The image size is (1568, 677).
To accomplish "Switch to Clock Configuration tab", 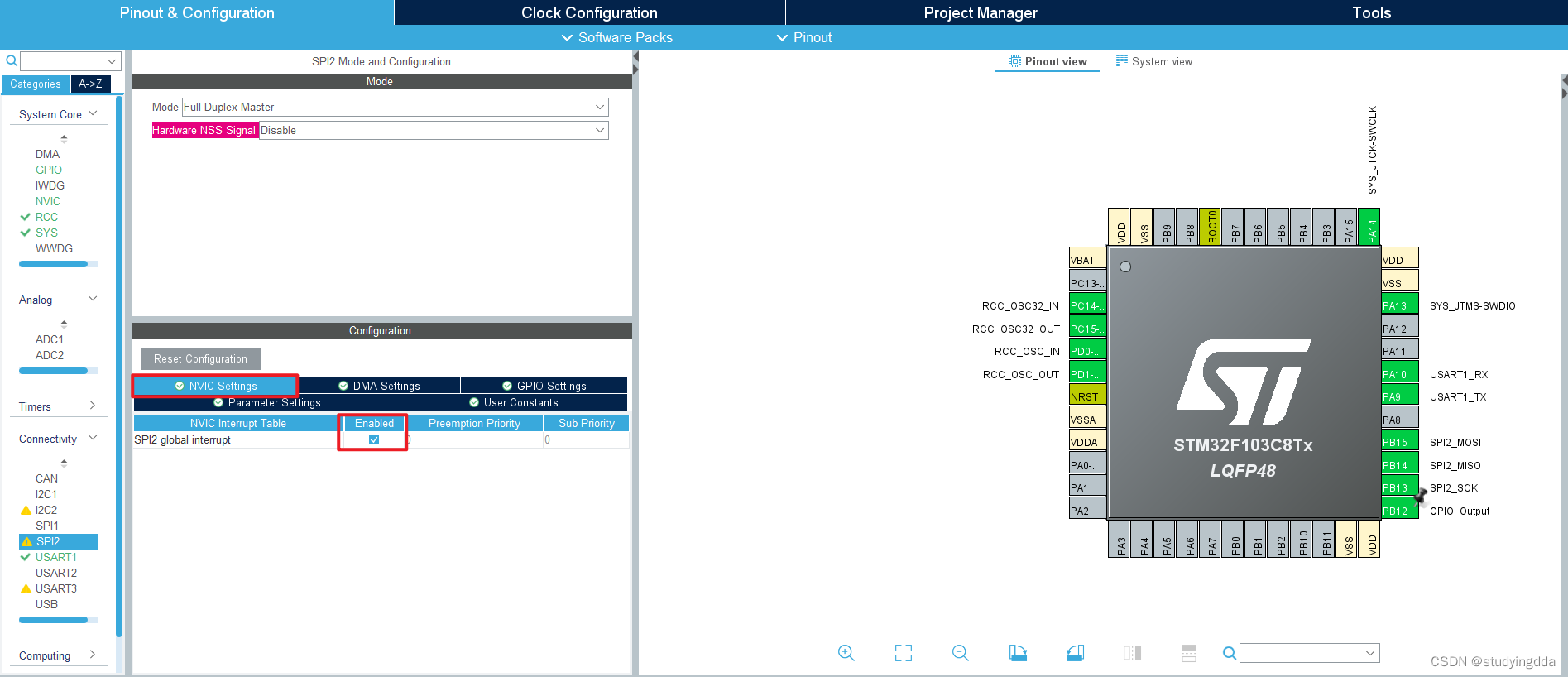I will point(589,12).
